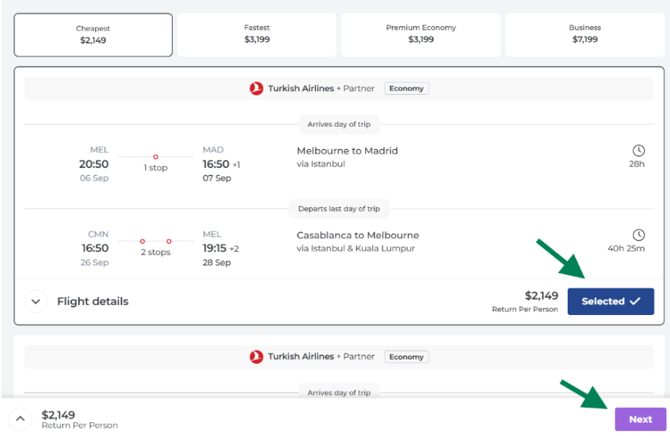This screenshot has height=436, width=670.
Task: Click the Turkish Airlines logo on second card
Action: point(256,356)
